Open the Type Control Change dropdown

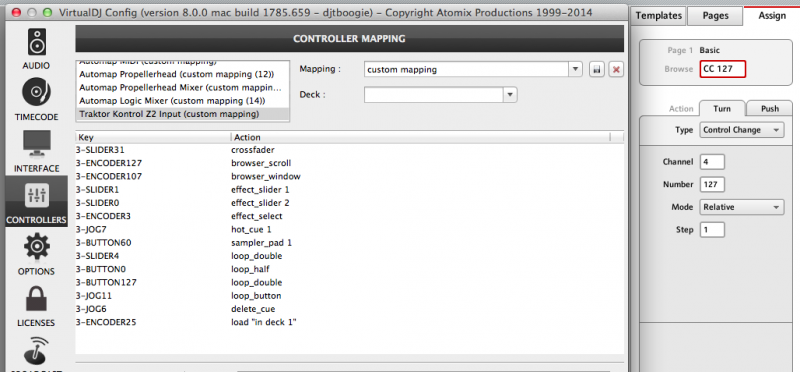(741, 130)
